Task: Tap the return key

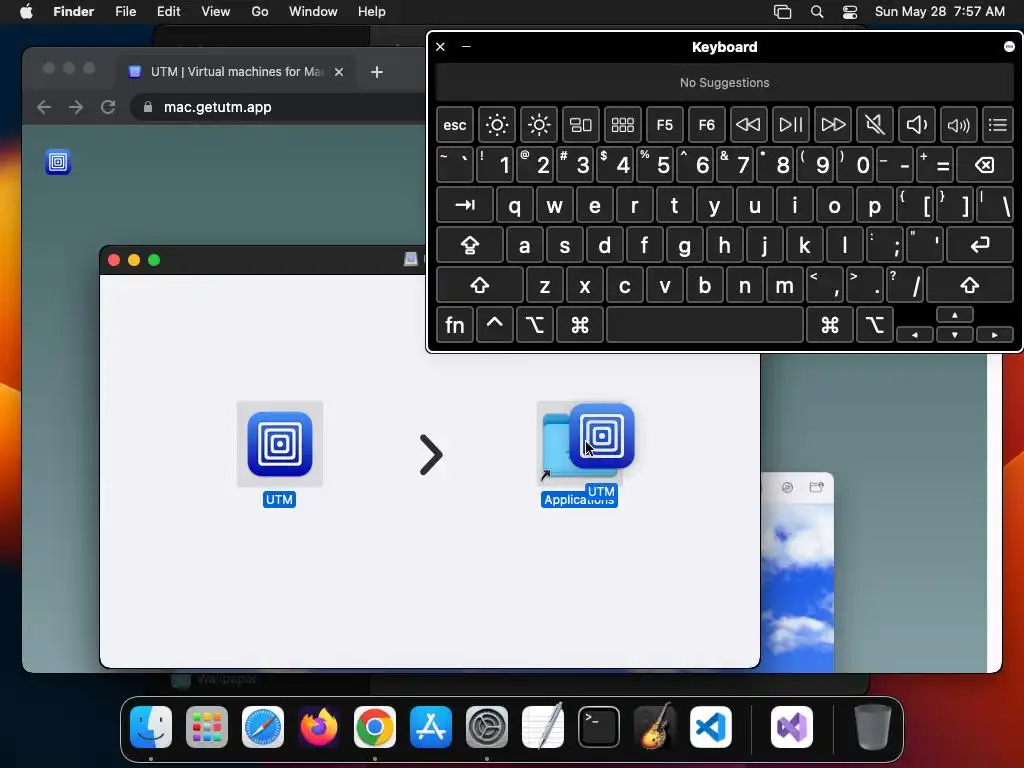Action: click(980, 246)
